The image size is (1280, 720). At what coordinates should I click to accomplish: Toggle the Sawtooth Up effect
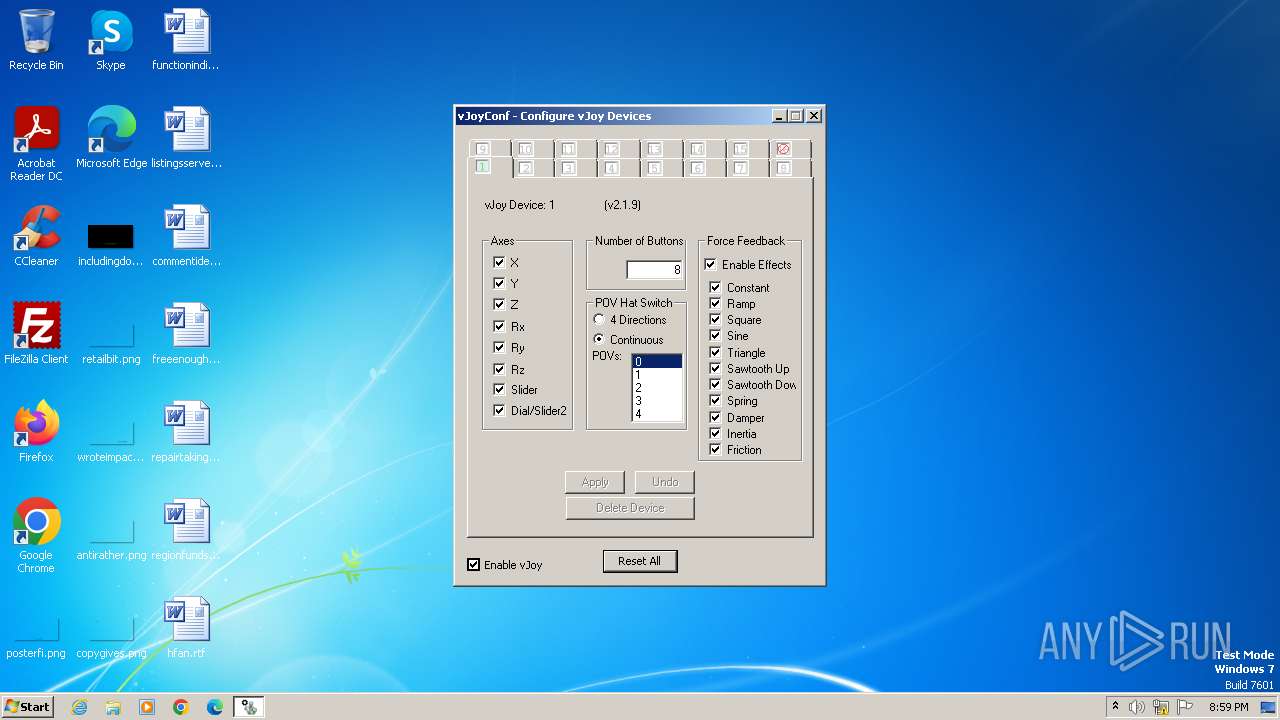(x=715, y=368)
